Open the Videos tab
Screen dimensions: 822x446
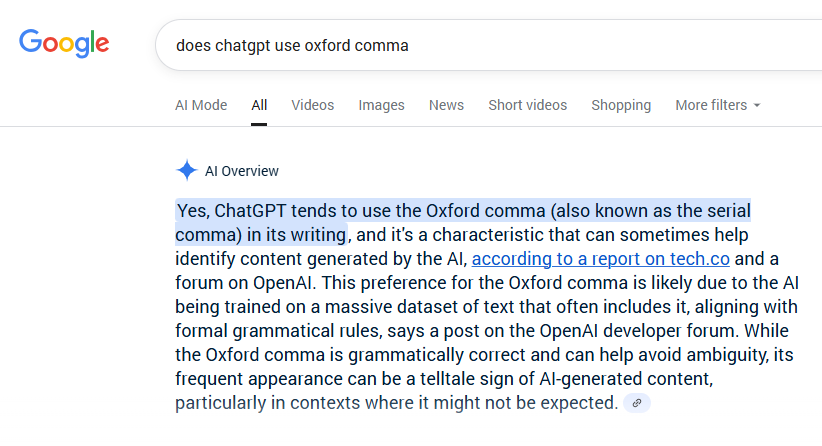tap(313, 105)
